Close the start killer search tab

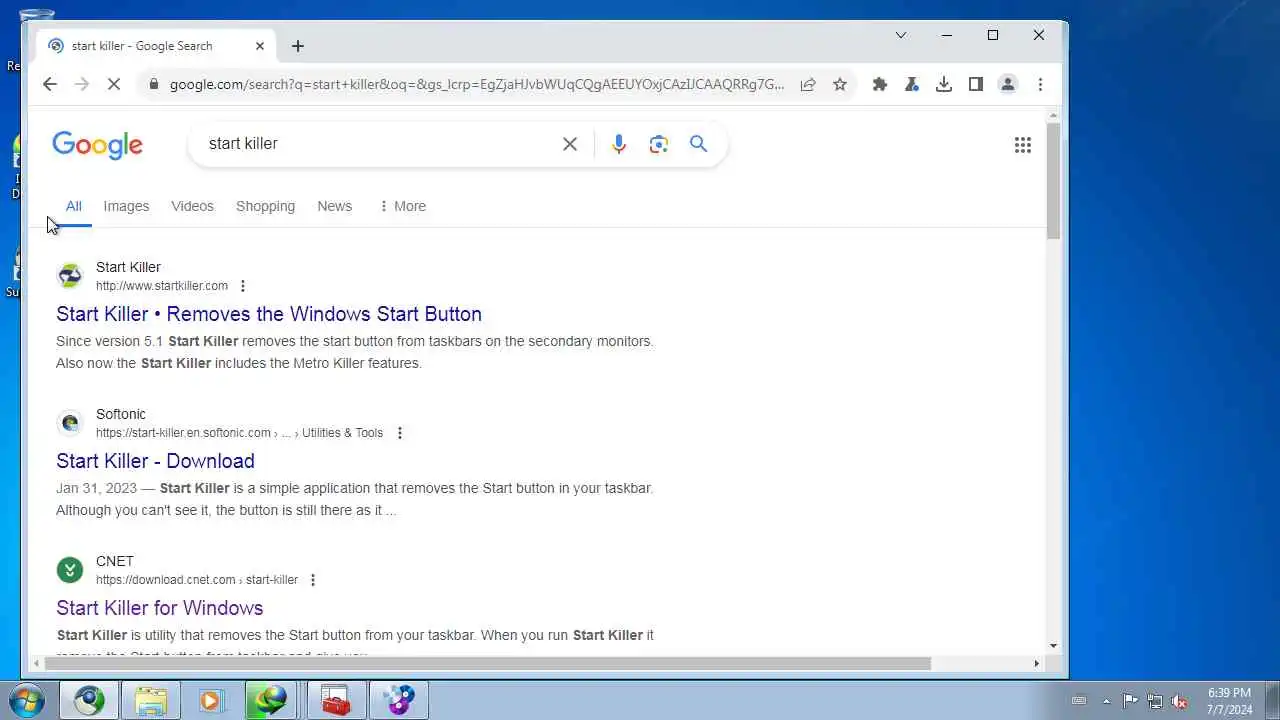coord(260,46)
